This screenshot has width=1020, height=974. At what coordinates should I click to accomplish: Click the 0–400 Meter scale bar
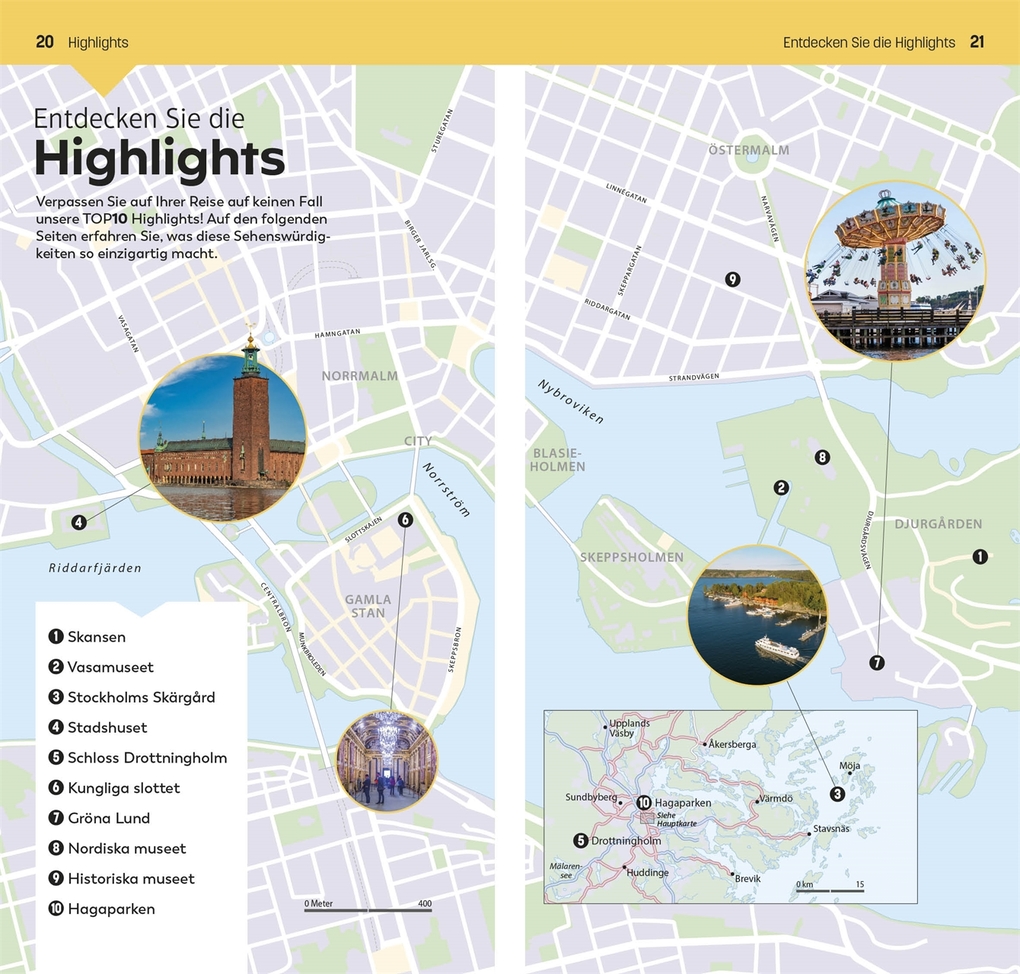click(x=368, y=909)
